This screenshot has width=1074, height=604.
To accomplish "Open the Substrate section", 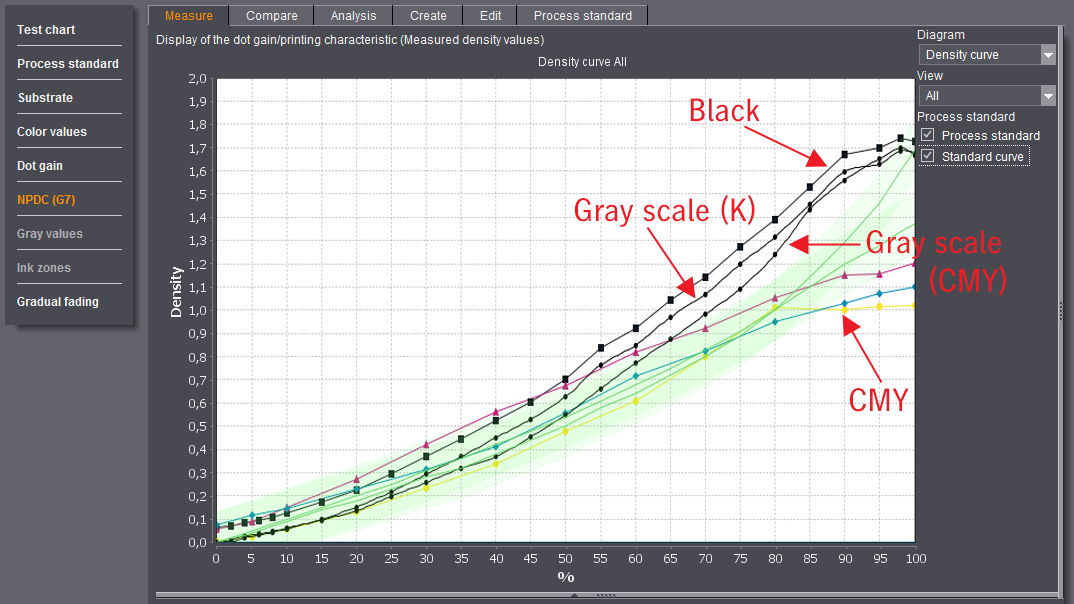I will [45, 98].
